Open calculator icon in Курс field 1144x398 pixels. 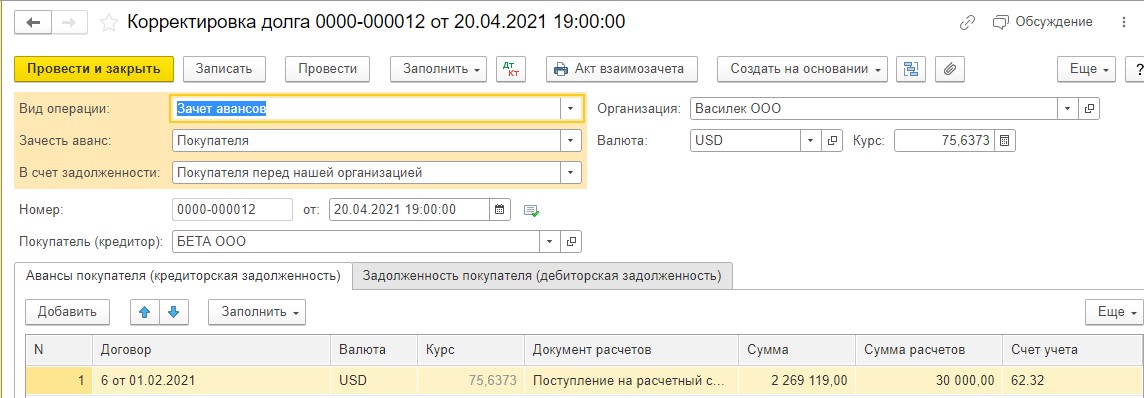[x=1005, y=141]
